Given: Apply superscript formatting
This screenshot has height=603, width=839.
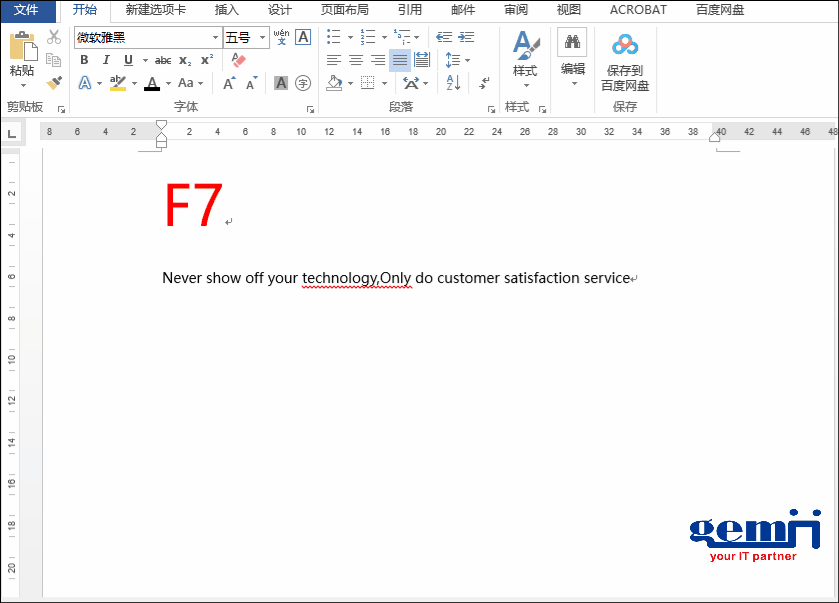Looking at the screenshot, I should [x=205, y=60].
